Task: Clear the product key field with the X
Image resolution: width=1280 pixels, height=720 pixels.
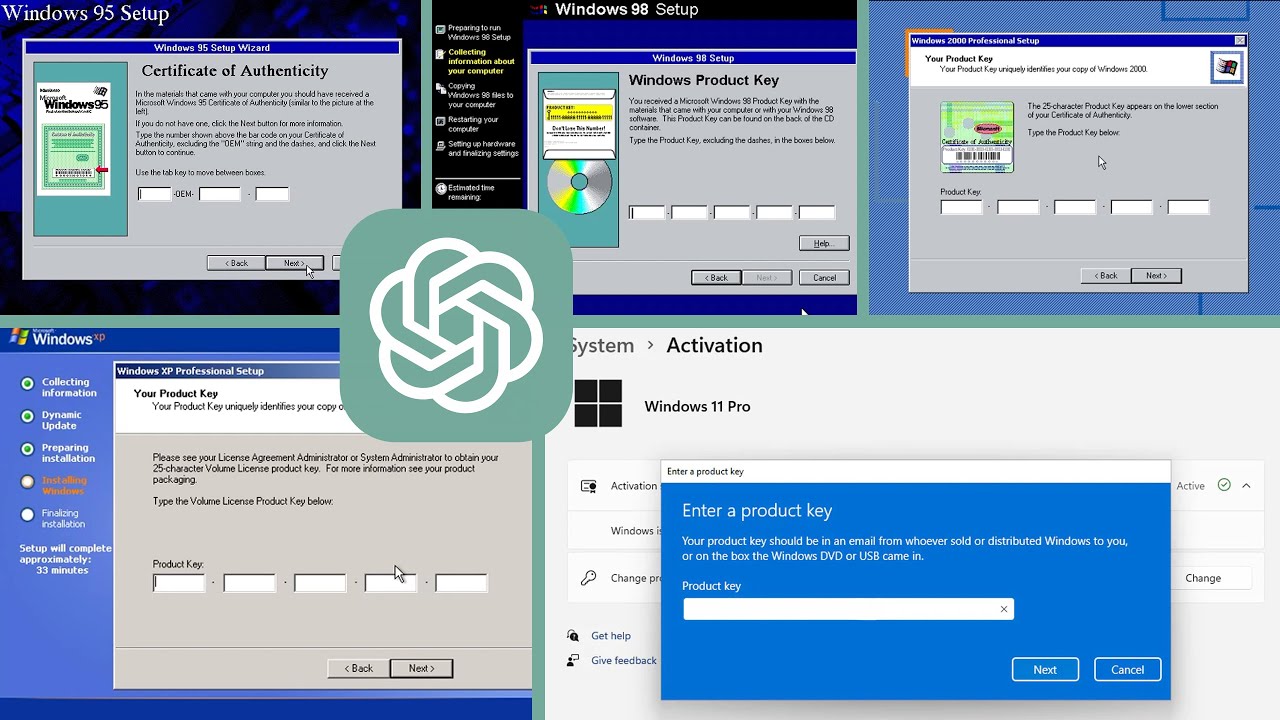Action: click(x=1004, y=609)
